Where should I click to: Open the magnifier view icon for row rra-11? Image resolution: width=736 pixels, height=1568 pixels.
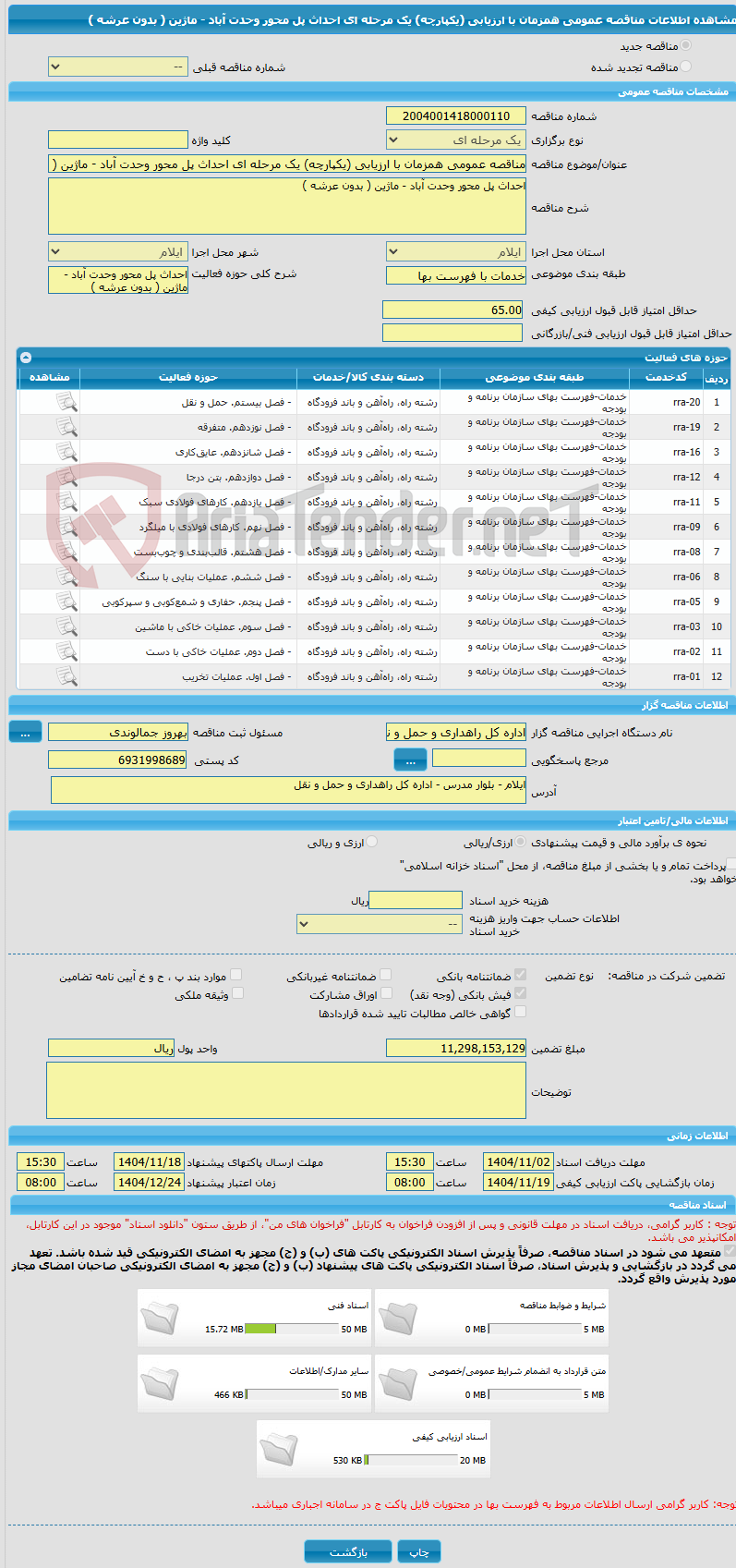66,502
